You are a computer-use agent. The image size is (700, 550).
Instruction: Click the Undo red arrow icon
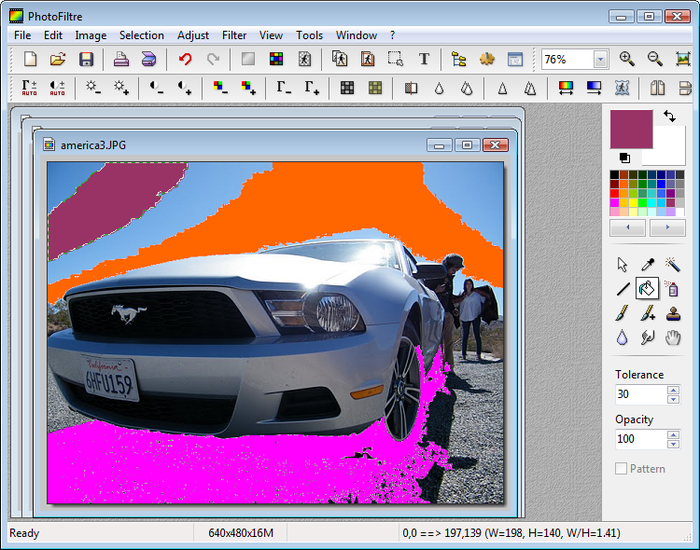(185, 59)
